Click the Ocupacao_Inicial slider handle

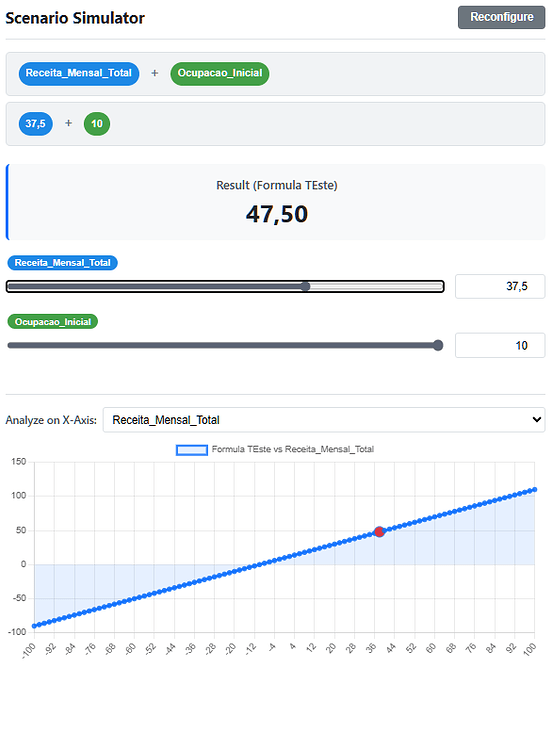pyautogui.click(x=438, y=345)
